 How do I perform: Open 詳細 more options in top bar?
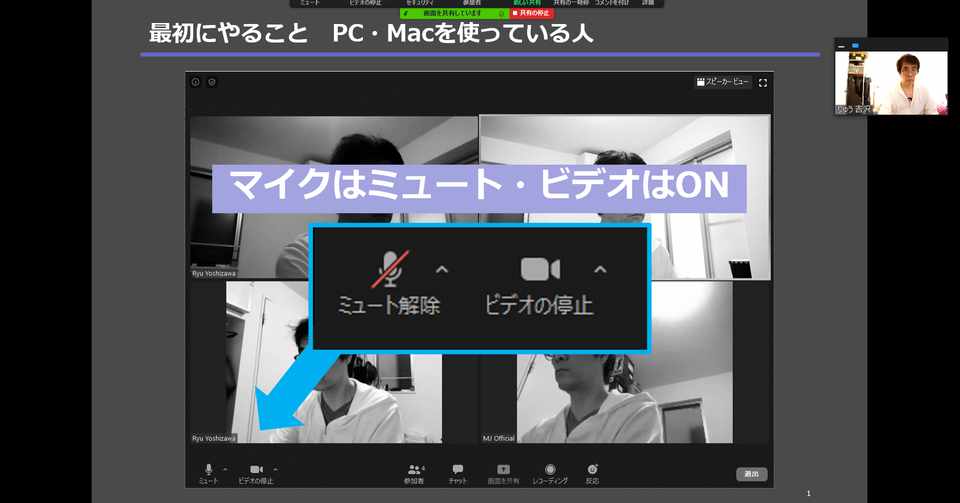coord(648,3)
